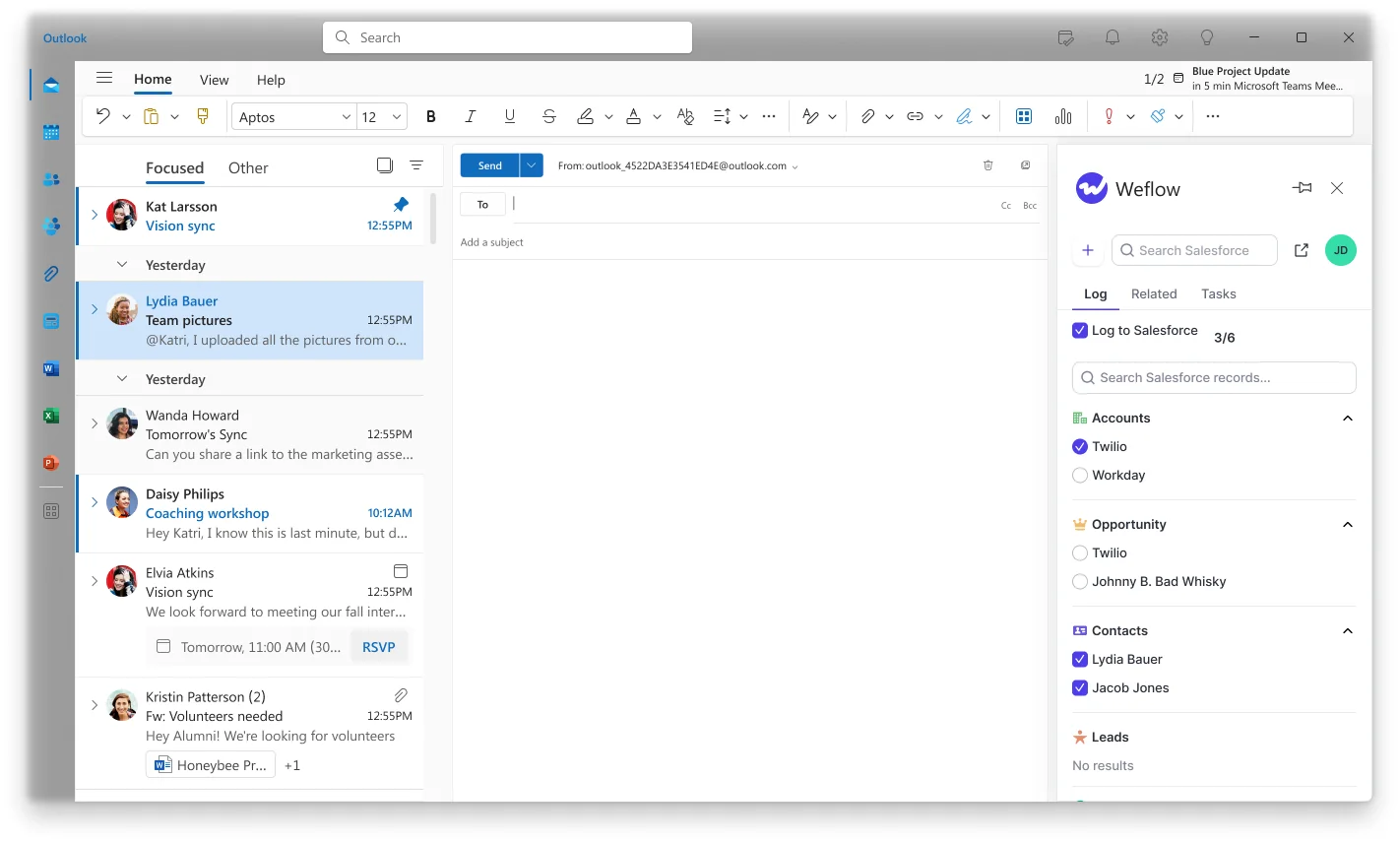Open the Word app in sidebar
1400x843 pixels.
click(x=51, y=368)
